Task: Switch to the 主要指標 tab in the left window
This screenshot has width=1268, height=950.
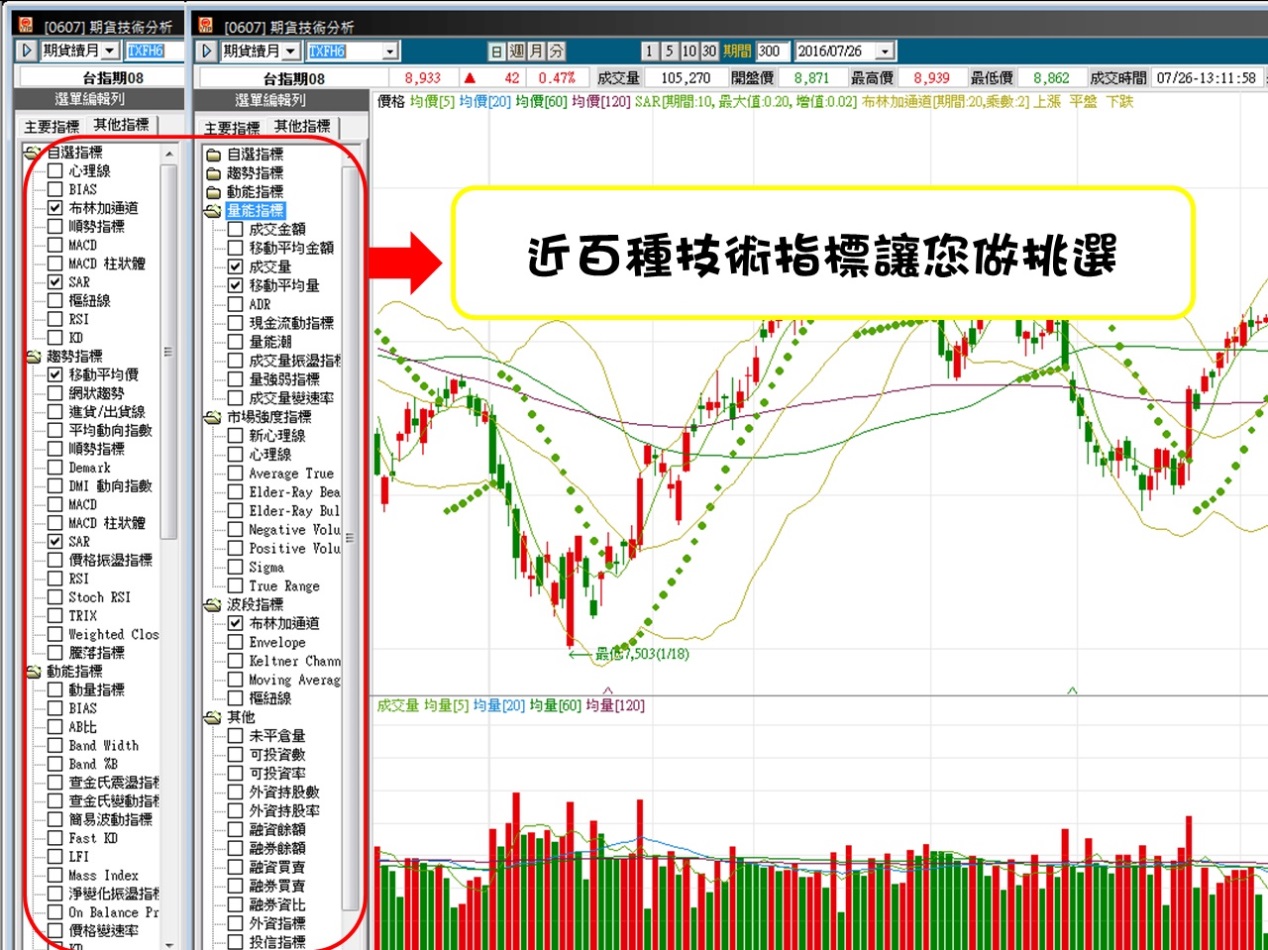Action: coord(51,127)
